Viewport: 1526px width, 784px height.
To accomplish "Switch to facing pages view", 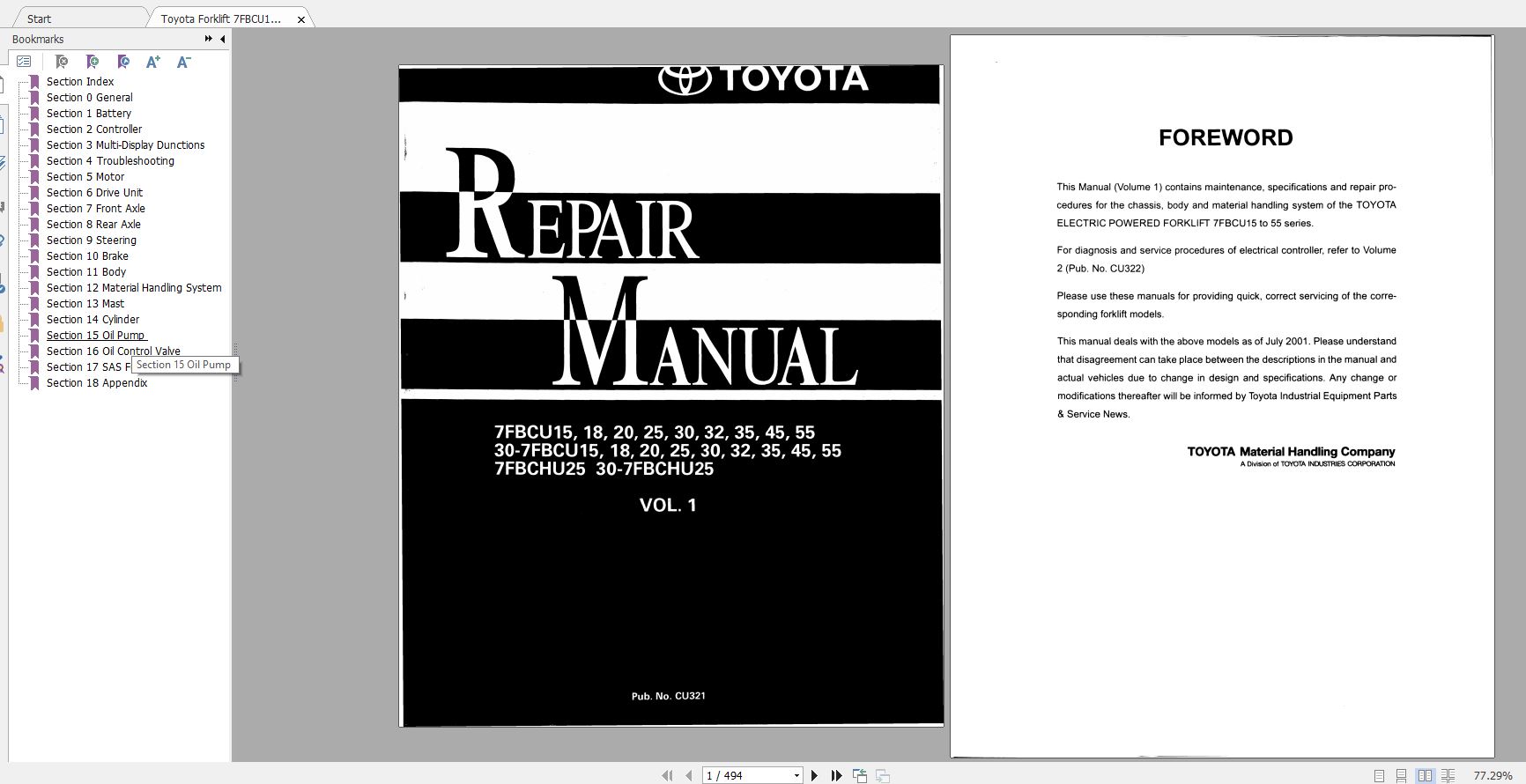I will pos(1425,776).
